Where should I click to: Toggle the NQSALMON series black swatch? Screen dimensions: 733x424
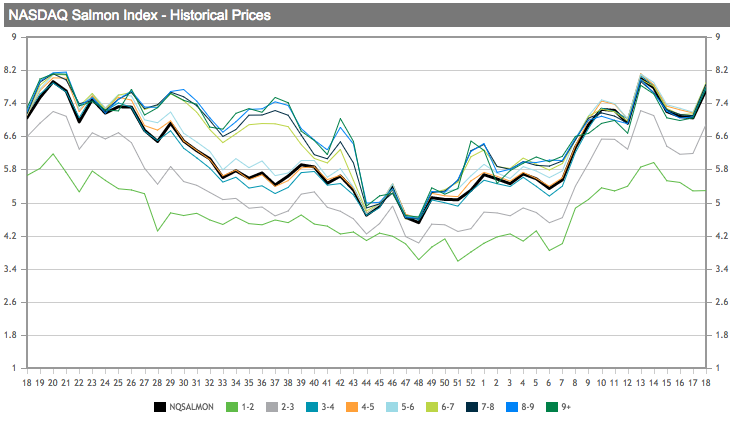point(160,407)
